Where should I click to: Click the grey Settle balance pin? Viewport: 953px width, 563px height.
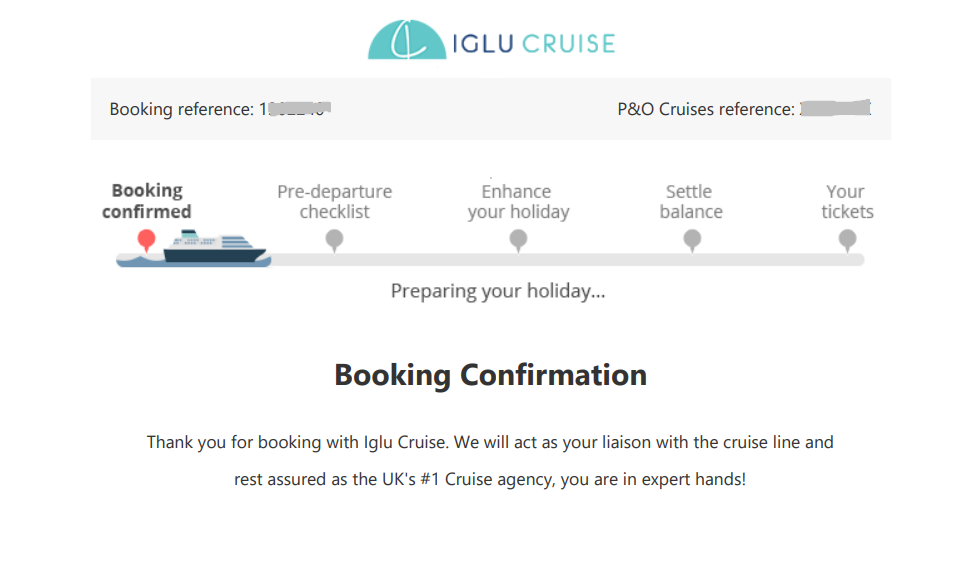(692, 239)
